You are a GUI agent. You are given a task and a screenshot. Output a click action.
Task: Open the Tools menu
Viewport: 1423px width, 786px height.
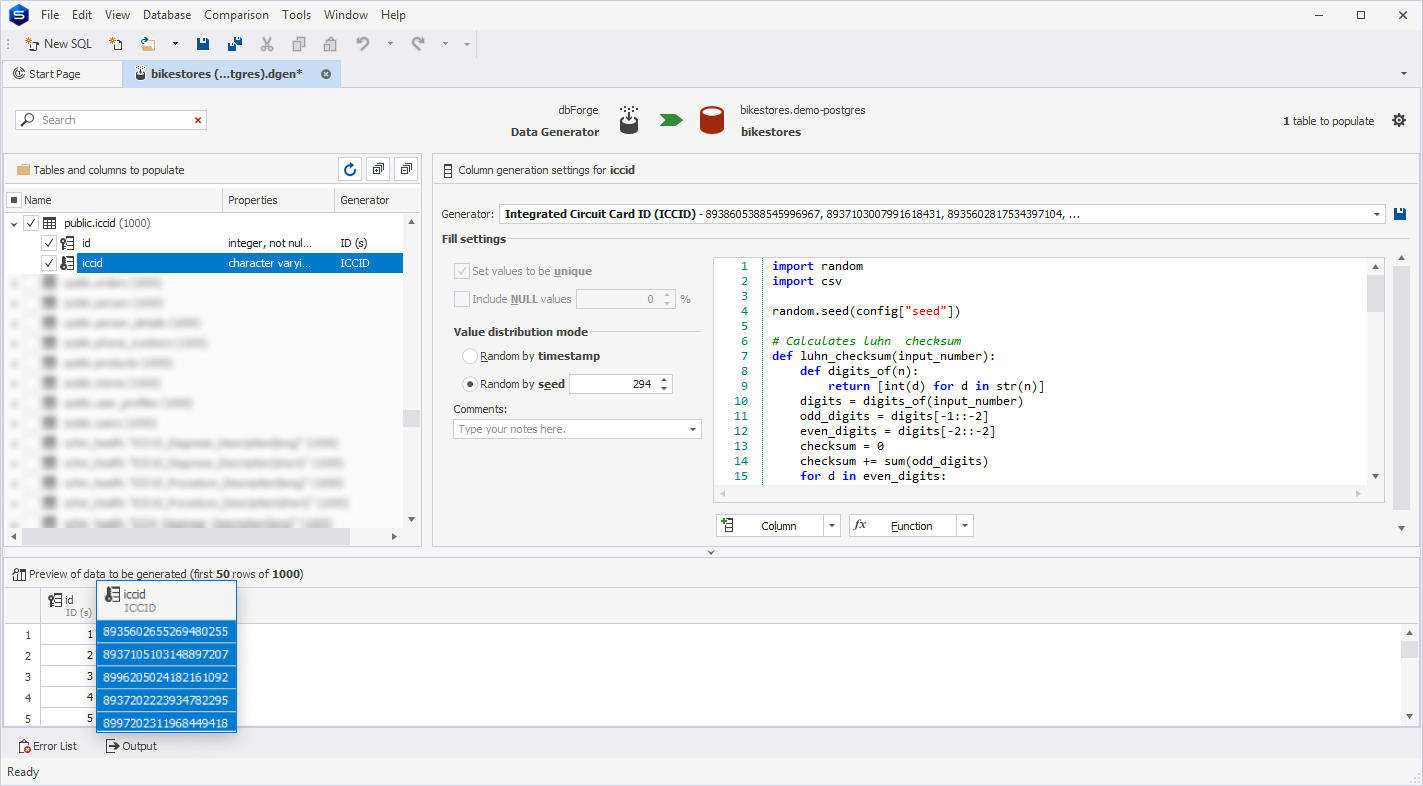point(296,15)
